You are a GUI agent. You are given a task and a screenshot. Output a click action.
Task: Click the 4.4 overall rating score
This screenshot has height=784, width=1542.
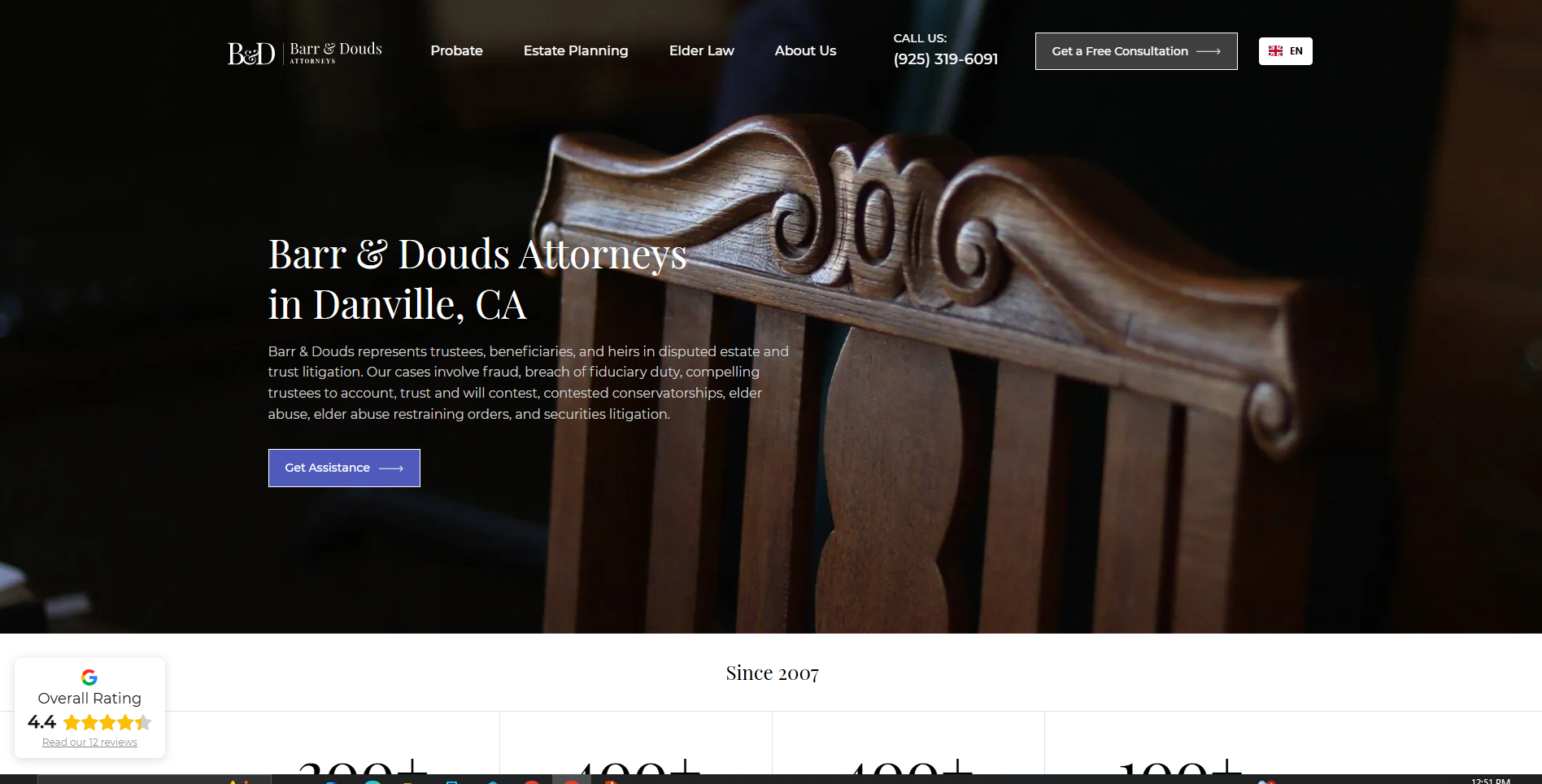pos(41,722)
